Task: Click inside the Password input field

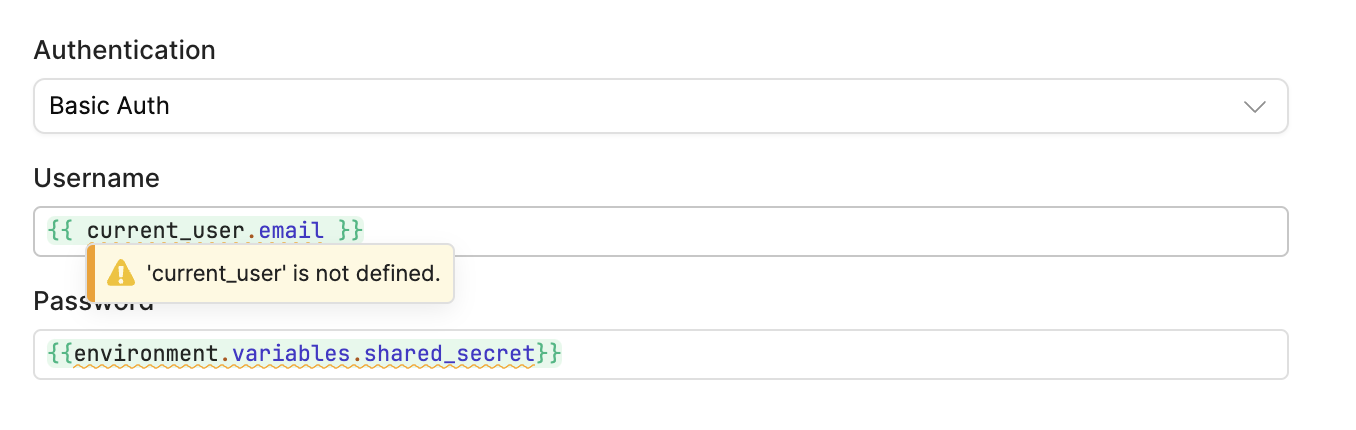Action: click(x=660, y=354)
